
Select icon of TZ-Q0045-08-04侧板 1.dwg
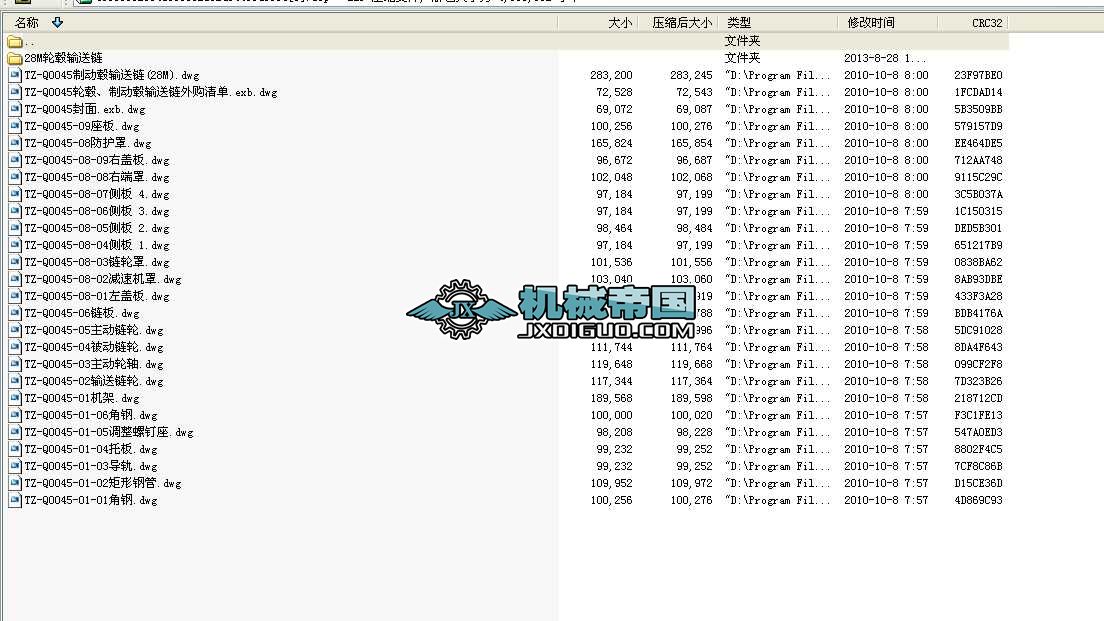[15, 245]
